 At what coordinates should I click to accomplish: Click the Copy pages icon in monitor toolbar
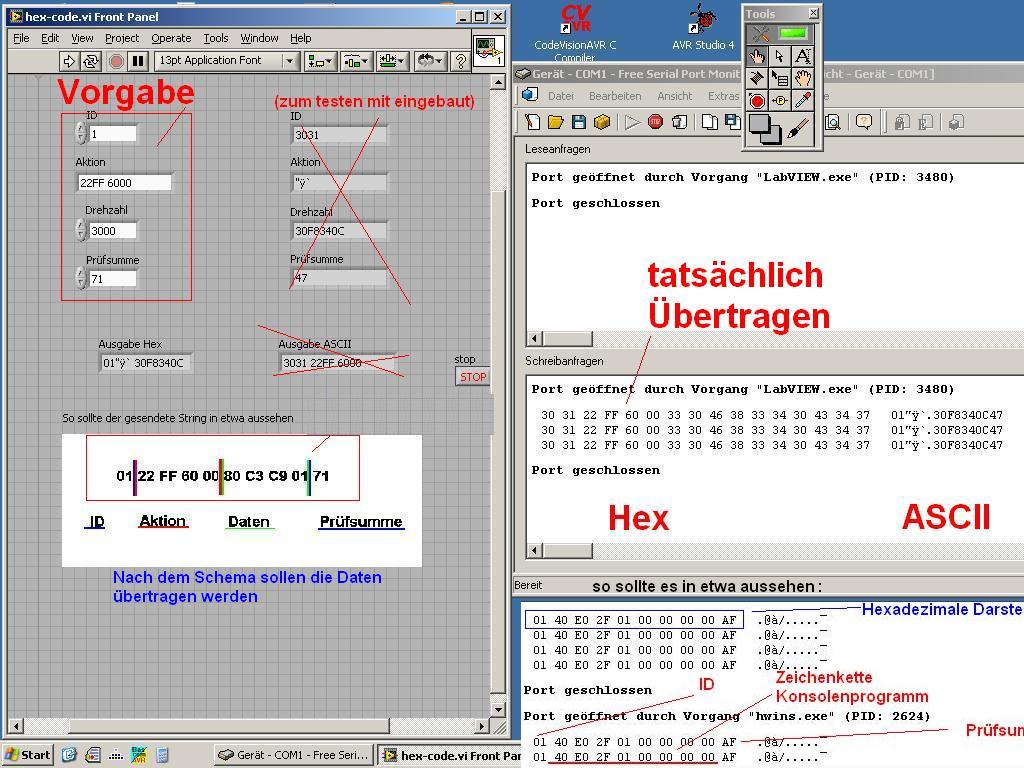click(x=709, y=122)
